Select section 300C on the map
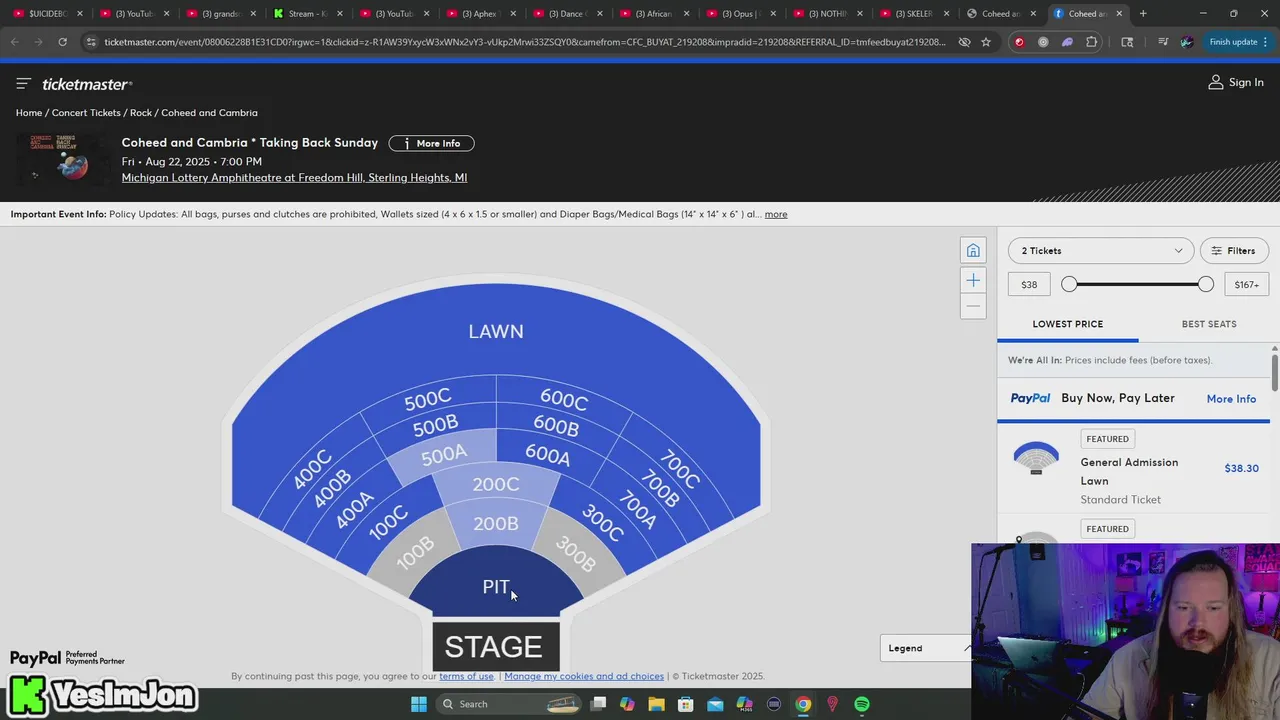This screenshot has width=1280, height=720. pos(603,522)
